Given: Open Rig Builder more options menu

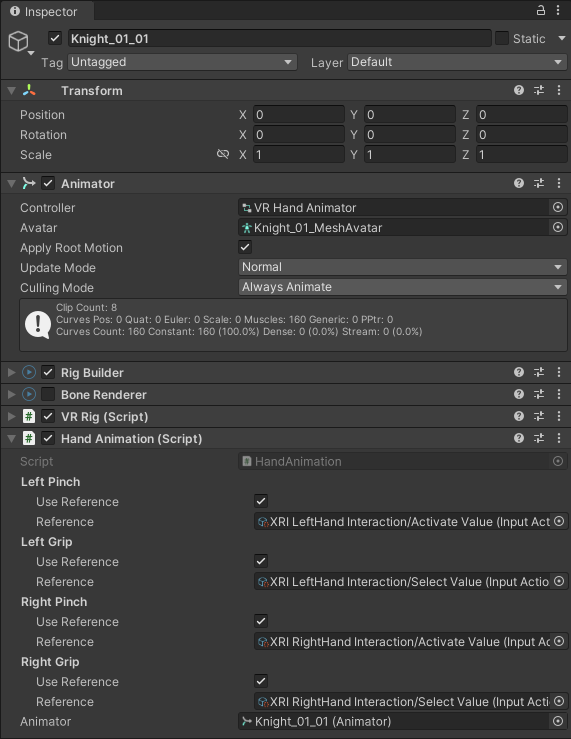Looking at the screenshot, I should [559, 372].
